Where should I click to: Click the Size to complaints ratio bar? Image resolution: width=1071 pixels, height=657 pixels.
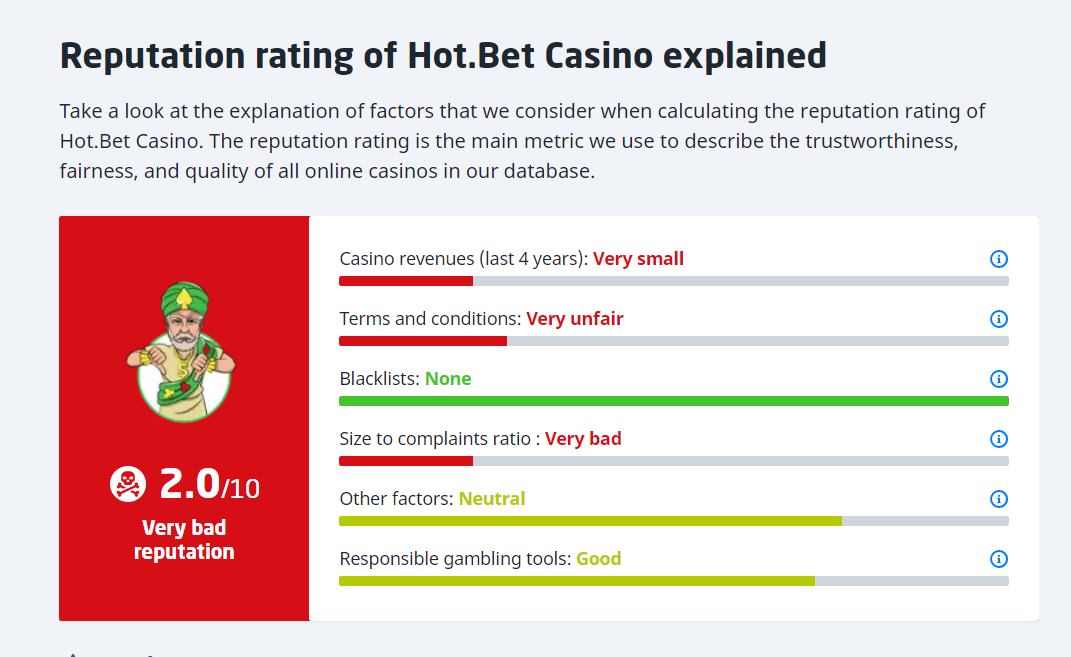coord(673,462)
